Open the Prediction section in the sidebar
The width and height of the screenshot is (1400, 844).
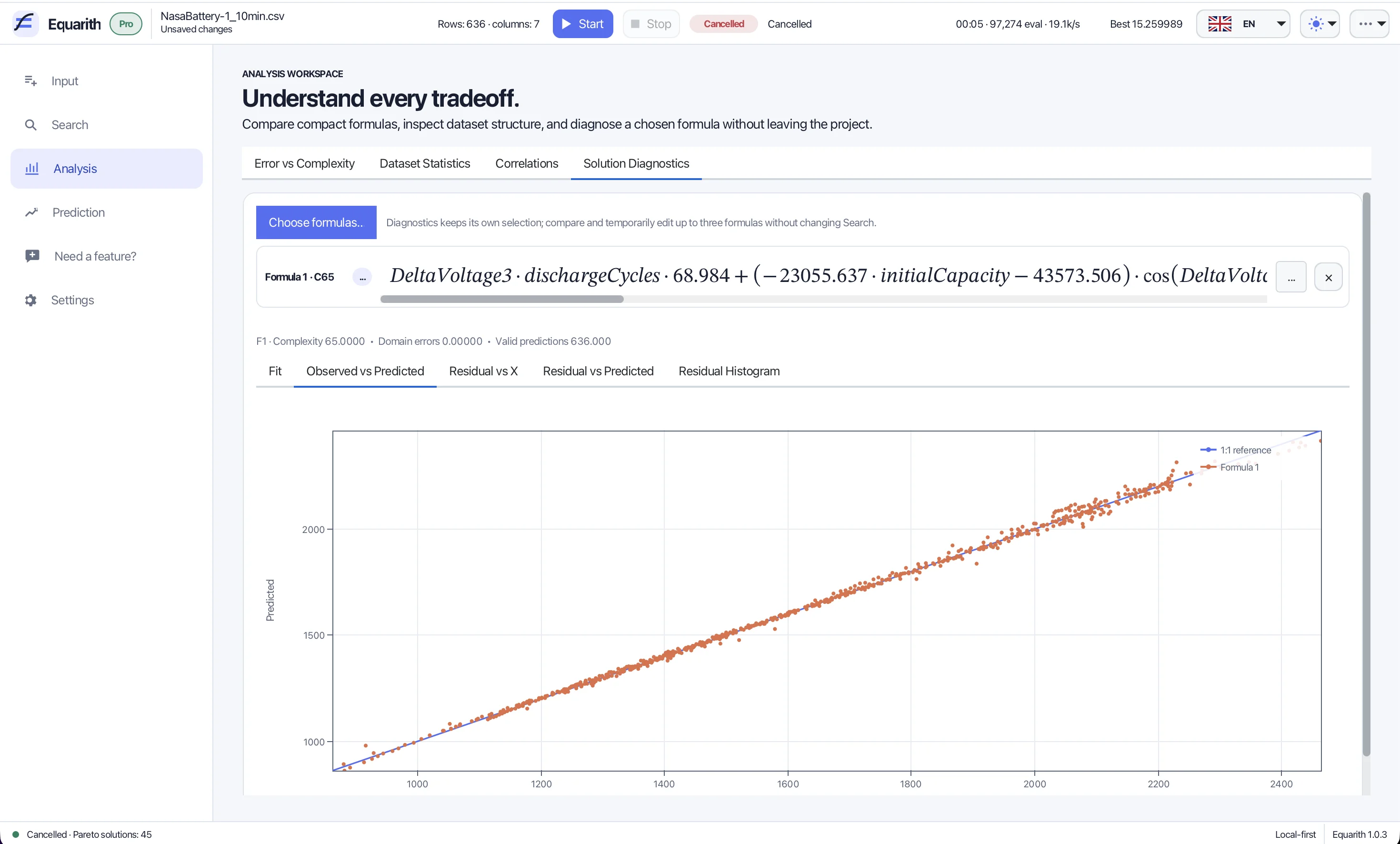[x=106, y=212]
